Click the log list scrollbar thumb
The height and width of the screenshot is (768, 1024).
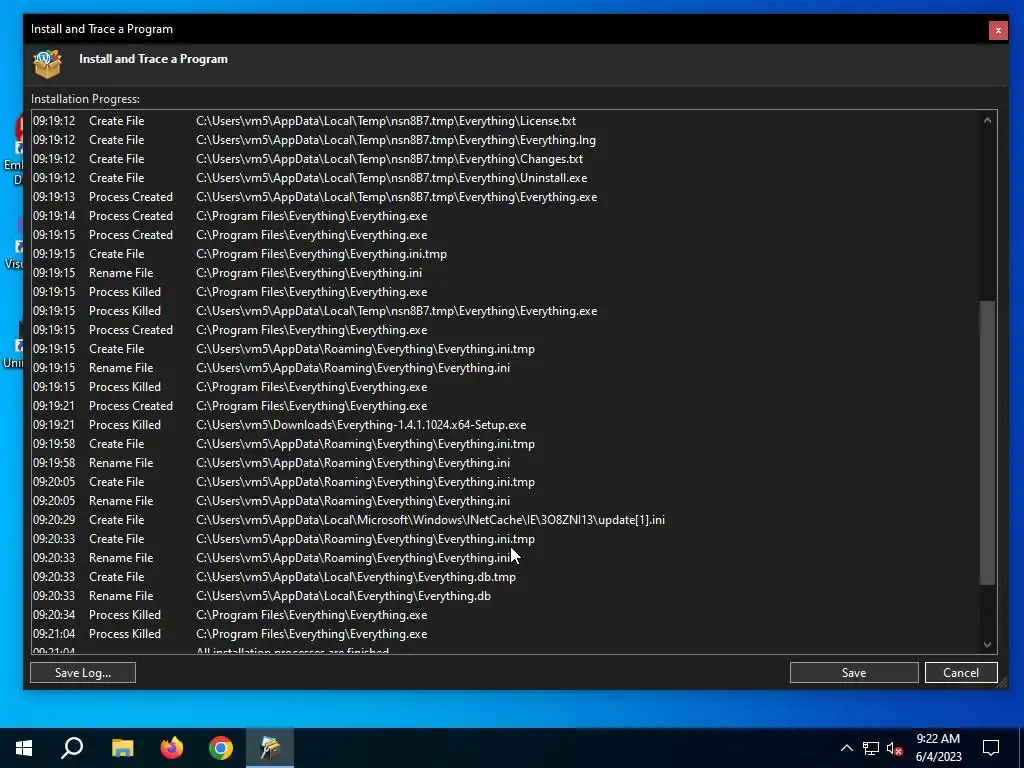[x=987, y=442]
